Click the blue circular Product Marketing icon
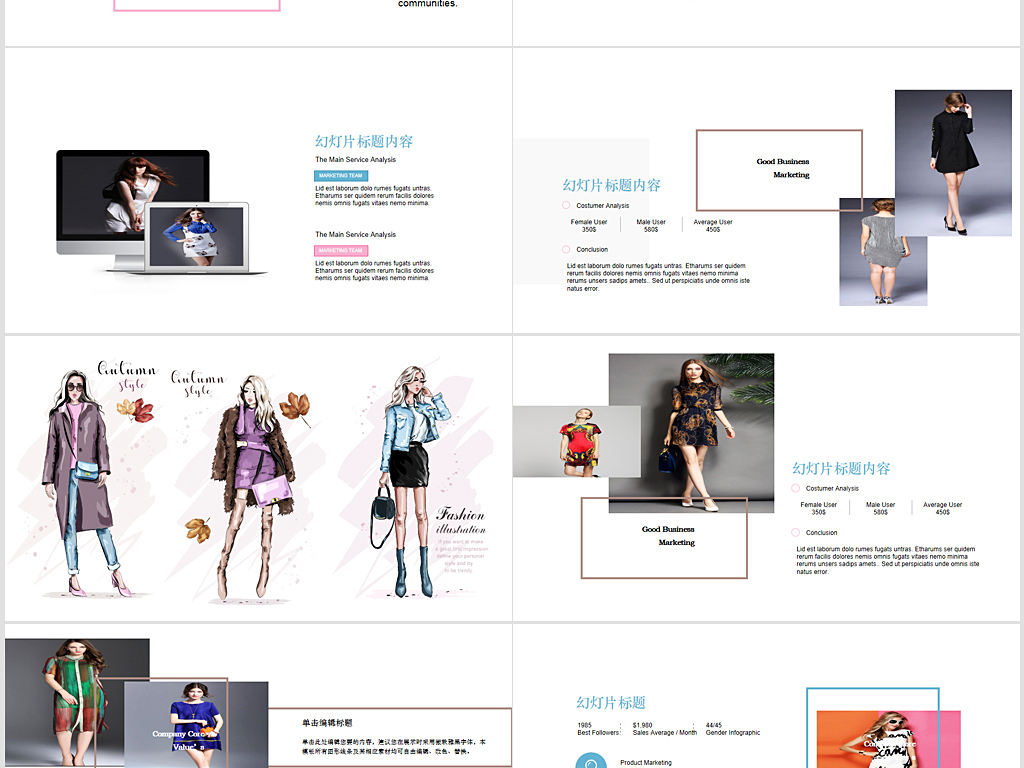1024x768 pixels. 590,762
